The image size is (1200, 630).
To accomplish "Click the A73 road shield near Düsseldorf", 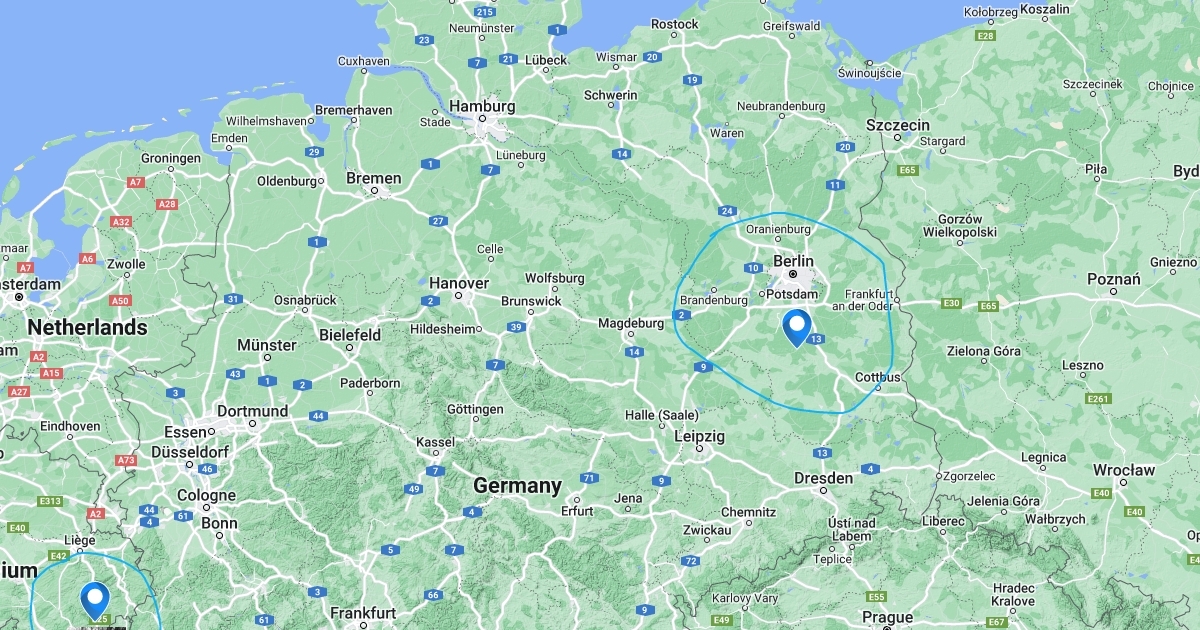I will pos(125,460).
